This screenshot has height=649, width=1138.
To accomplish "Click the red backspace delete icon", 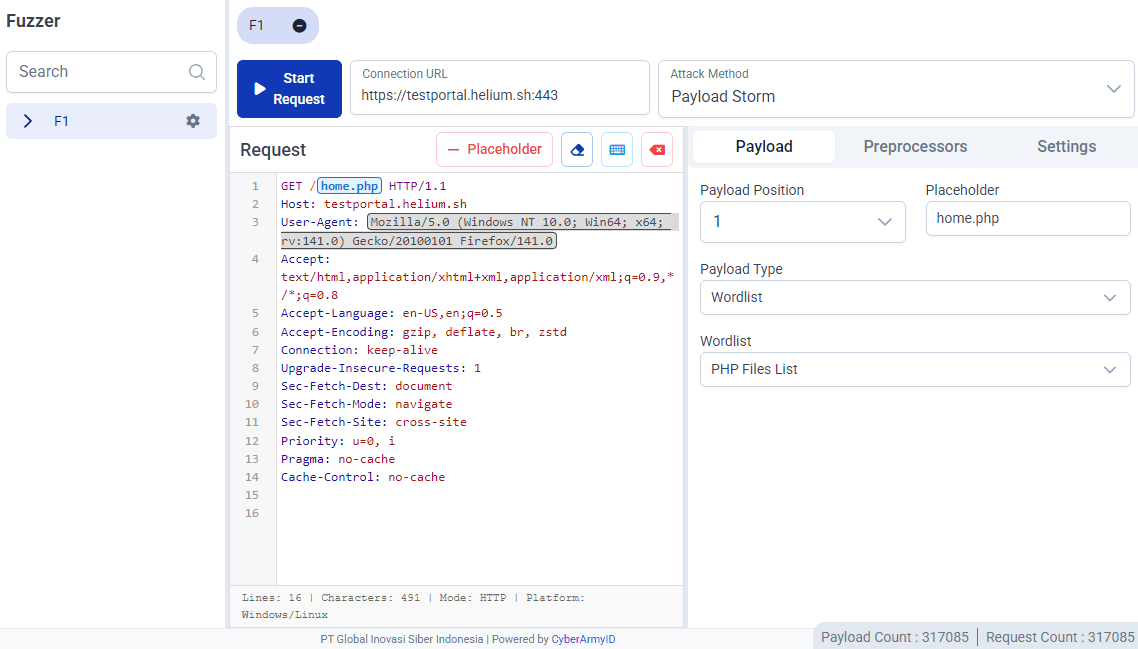I will [x=657, y=150].
